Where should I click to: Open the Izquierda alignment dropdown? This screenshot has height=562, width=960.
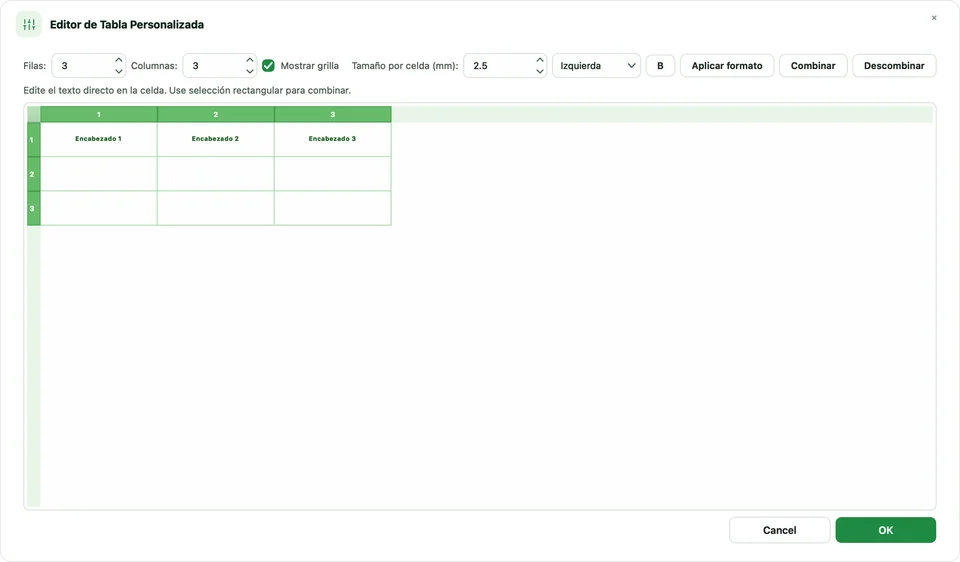(596, 66)
